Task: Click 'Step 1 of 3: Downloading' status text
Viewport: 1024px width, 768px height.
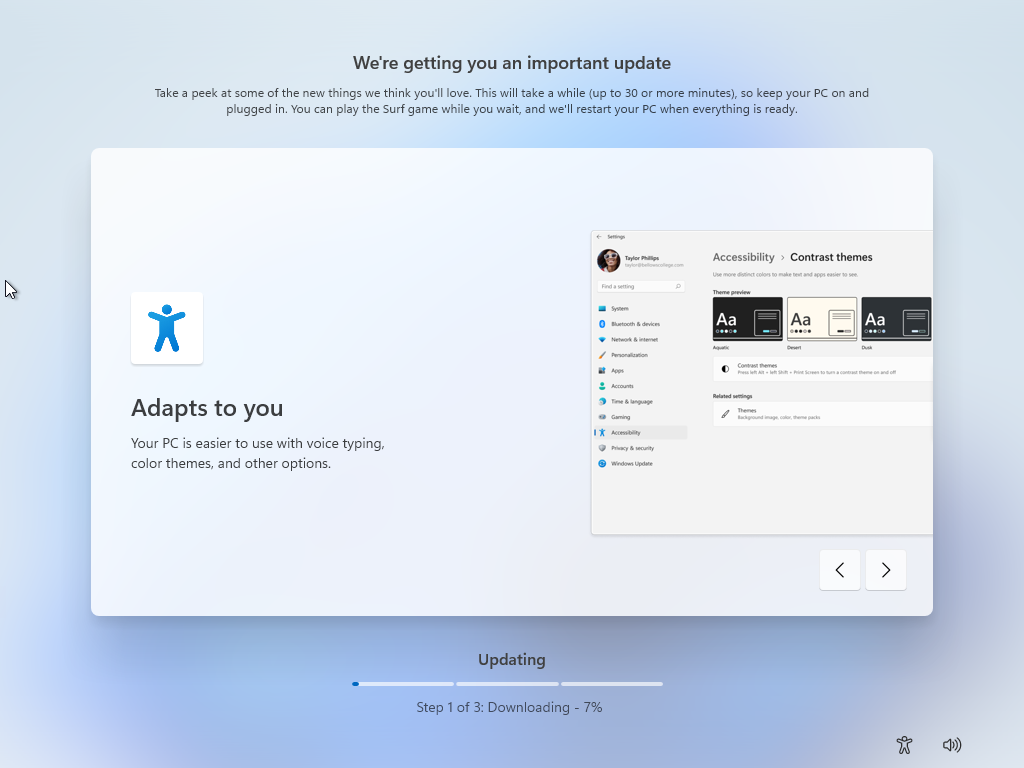Action: [x=509, y=707]
